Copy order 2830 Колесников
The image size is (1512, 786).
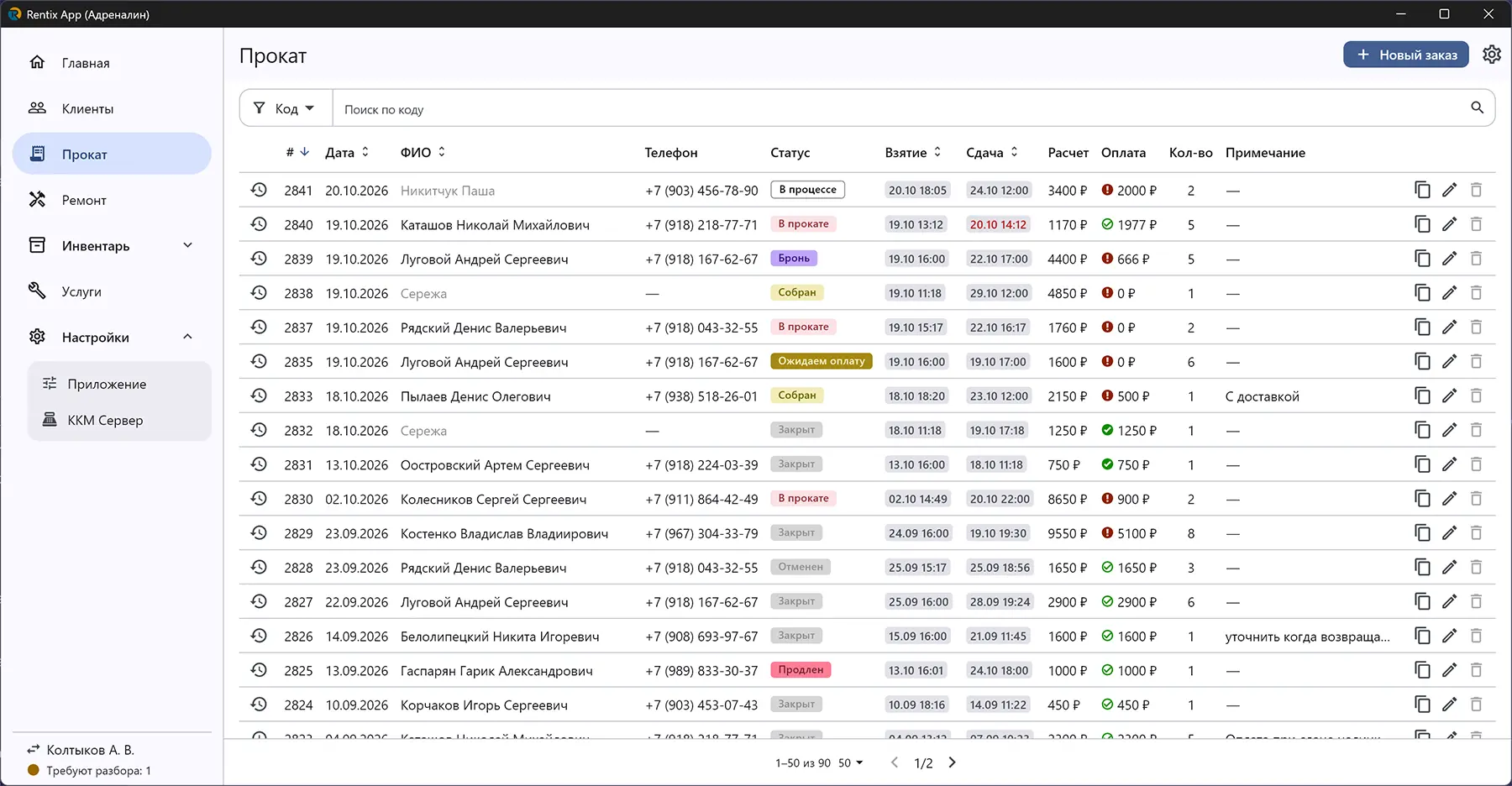[x=1422, y=499]
